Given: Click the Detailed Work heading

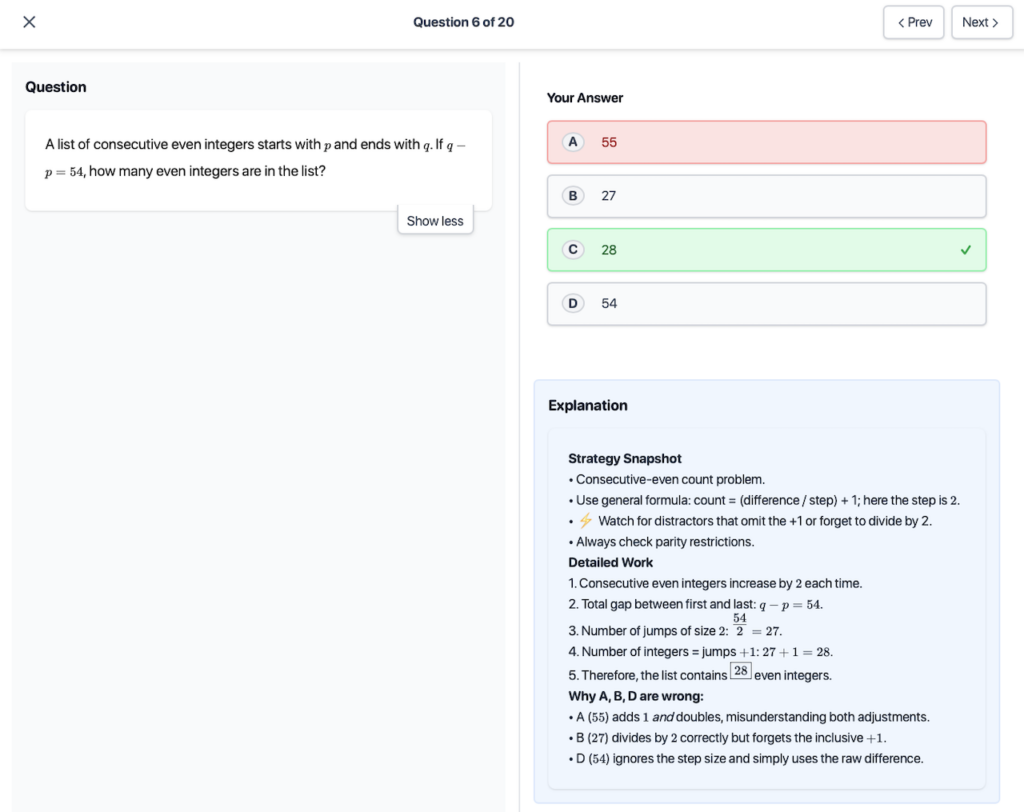Looking at the screenshot, I should [x=610, y=562].
